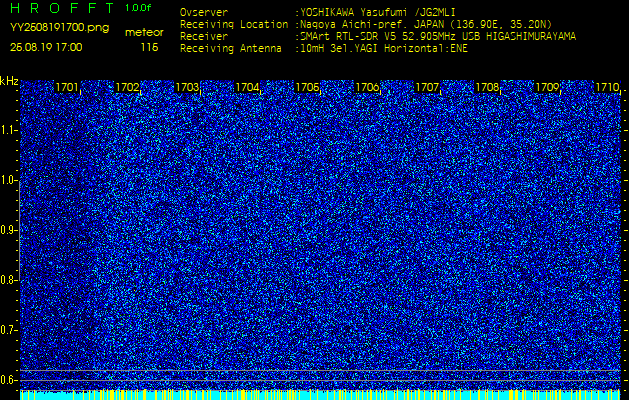This screenshot has width=629, height=400.
Task: Click the HROFFT title text
Action: coord(62,8)
